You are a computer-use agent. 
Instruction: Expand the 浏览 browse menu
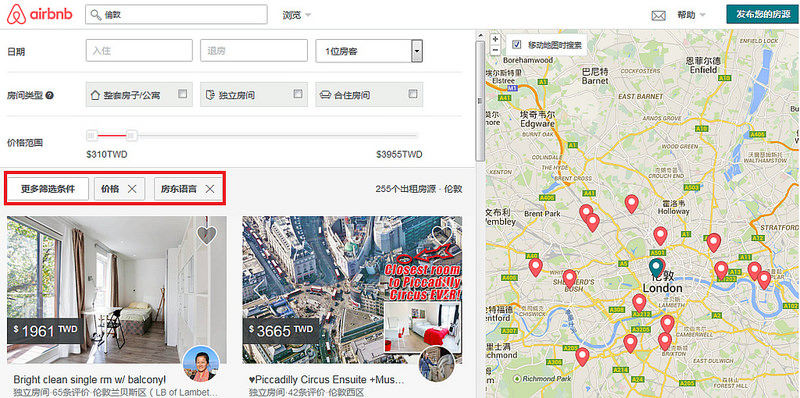click(297, 15)
